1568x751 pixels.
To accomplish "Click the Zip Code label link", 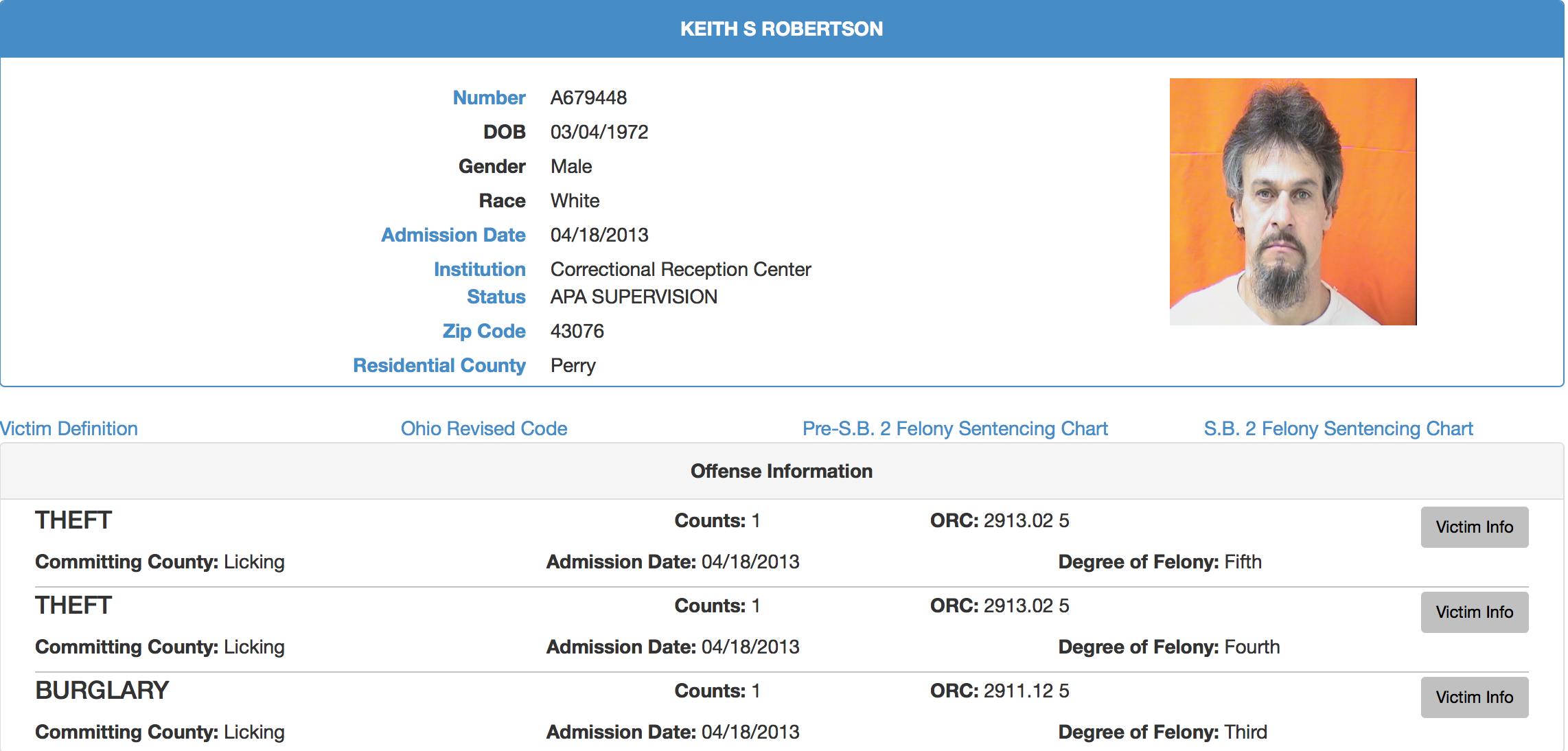I will click(484, 331).
